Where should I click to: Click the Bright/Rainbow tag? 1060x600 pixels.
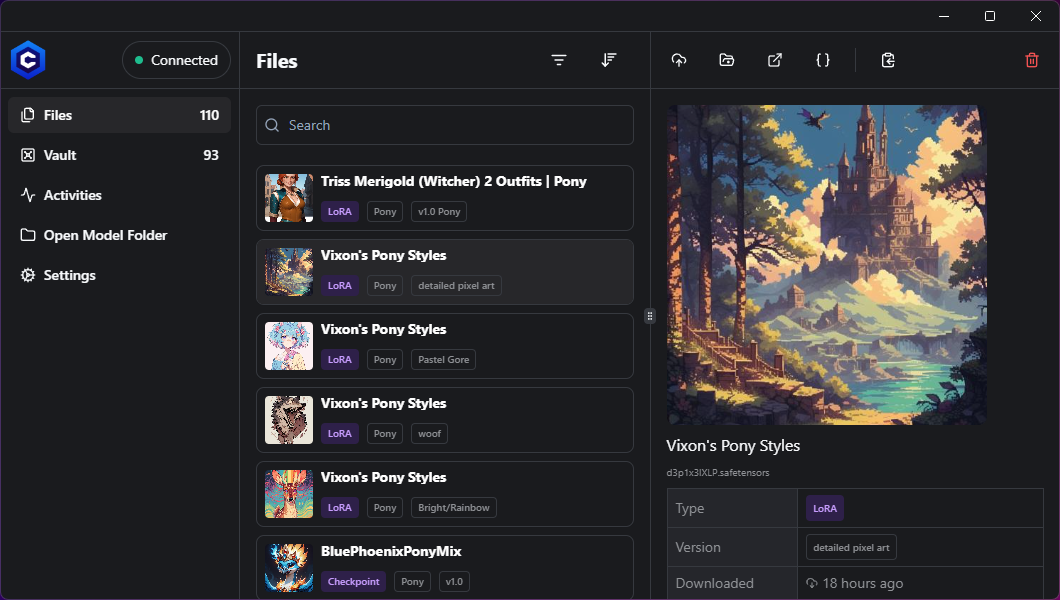[454, 507]
